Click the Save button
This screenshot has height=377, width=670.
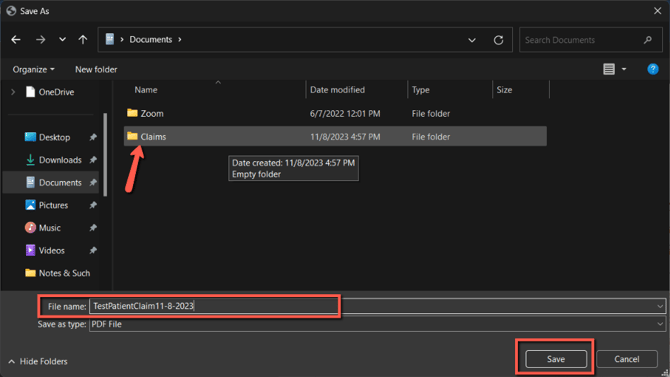point(556,359)
